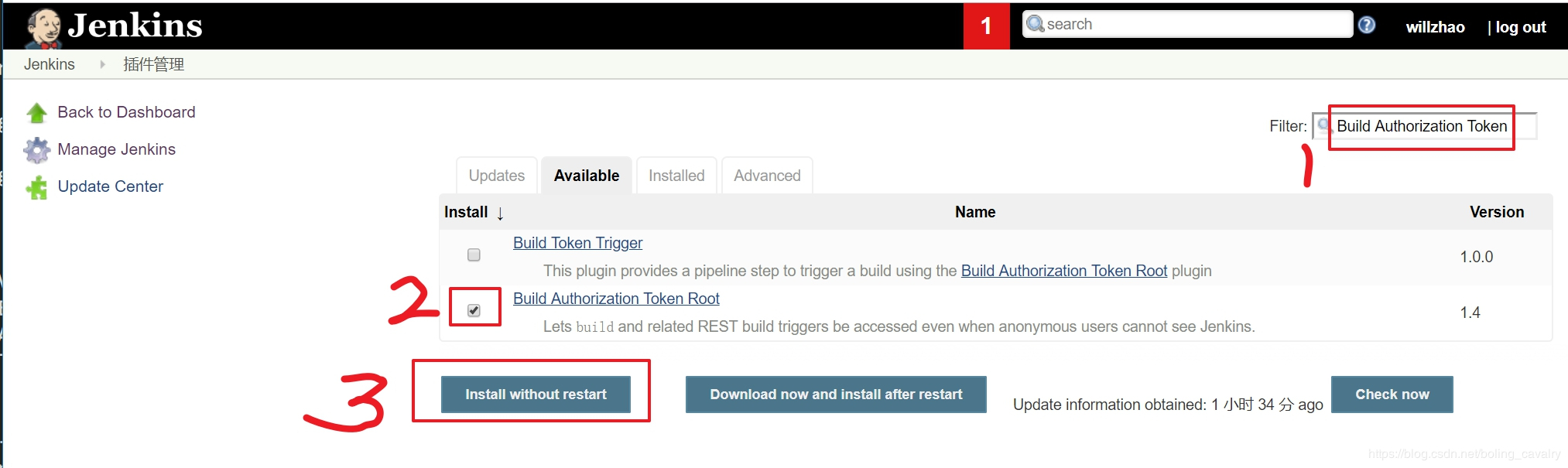This screenshot has height=468, width=1568.
Task: Sort by the Name column header
Action: point(975,212)
